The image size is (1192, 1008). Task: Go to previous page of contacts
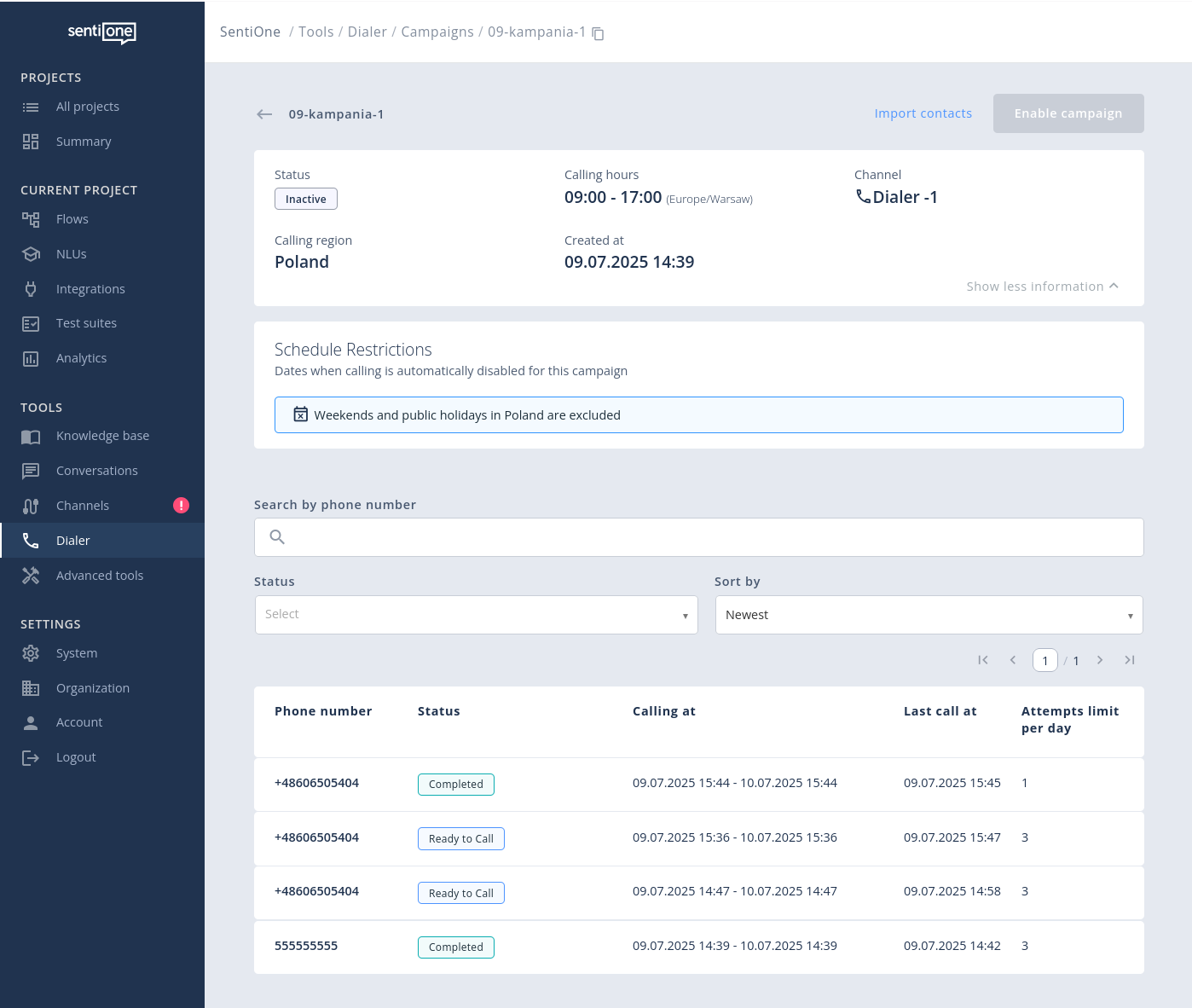pyautogui.click(x=1013, y=660)
